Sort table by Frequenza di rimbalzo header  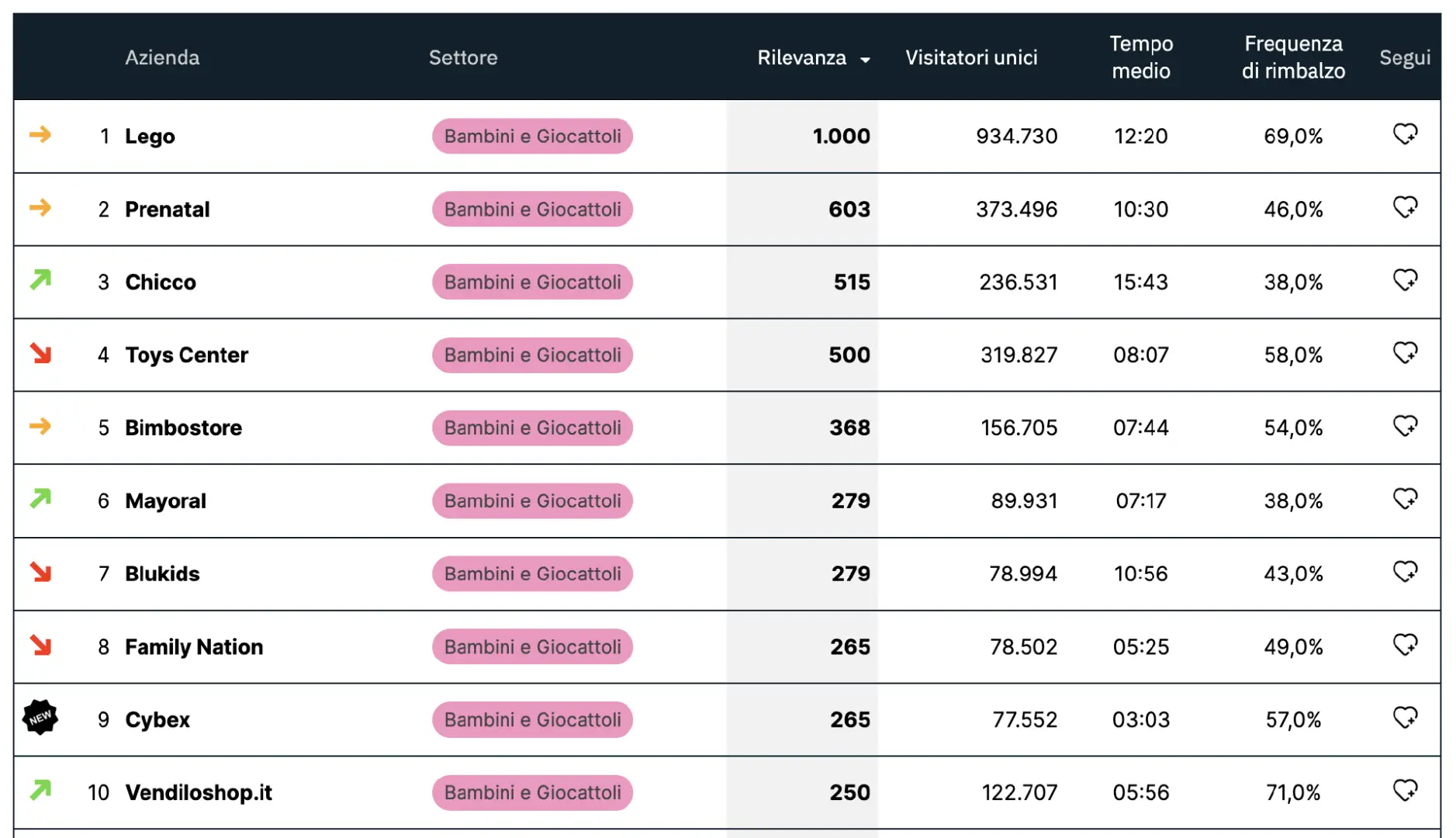tap(1293, 57)
